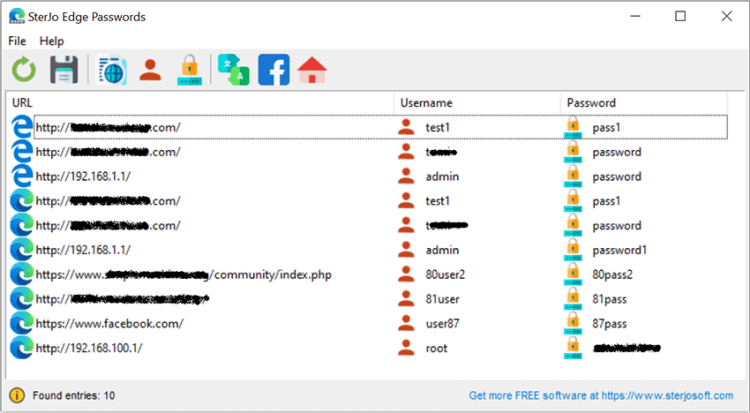
Task: Click the orange user toolbar icon
Action: pyautogui.click(x=150, y=70)
